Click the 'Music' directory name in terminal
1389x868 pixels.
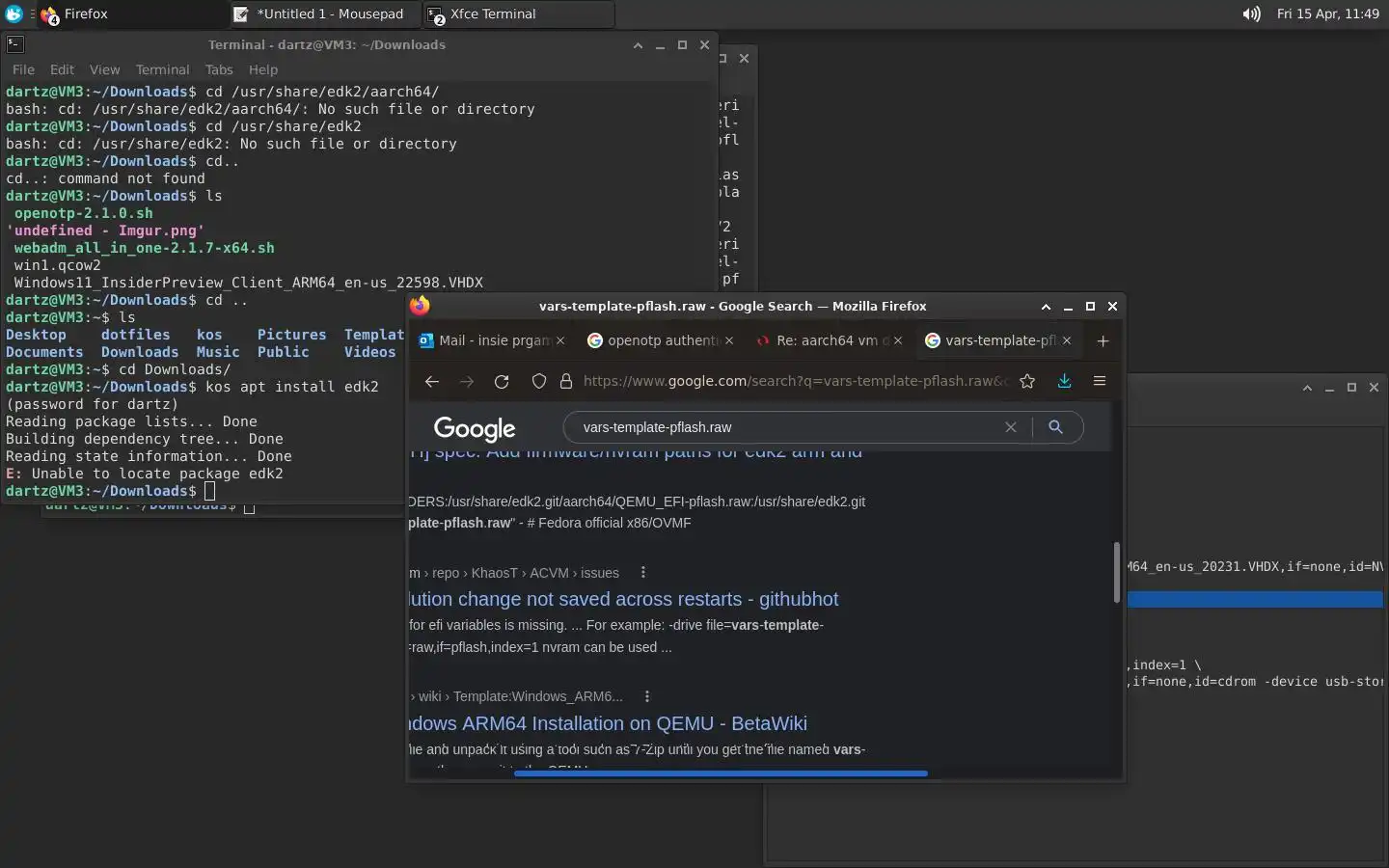(218, 352)
